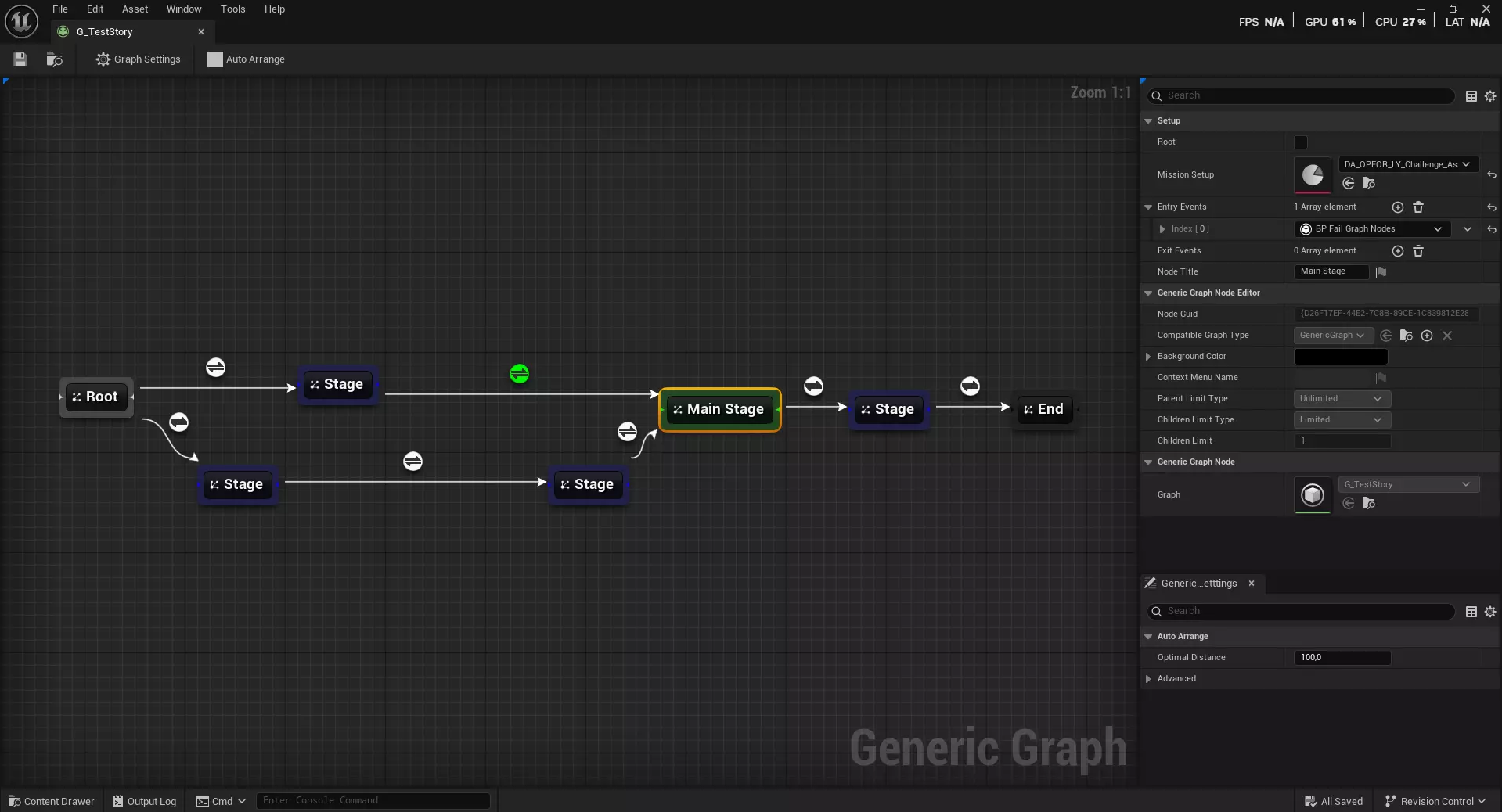
Task: Open the Asset menu
Action: coord(135,9)
